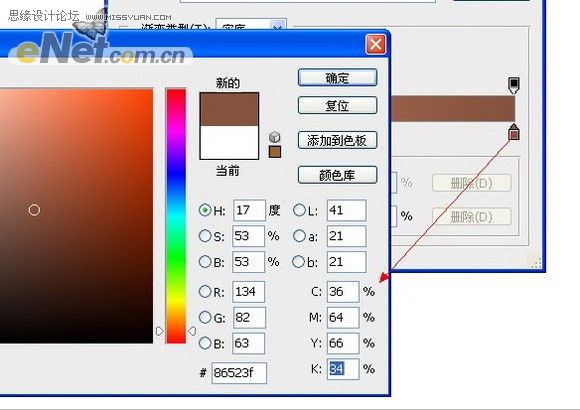Select the G green radio button
The image size is (580, 410).
pos(205,317)
